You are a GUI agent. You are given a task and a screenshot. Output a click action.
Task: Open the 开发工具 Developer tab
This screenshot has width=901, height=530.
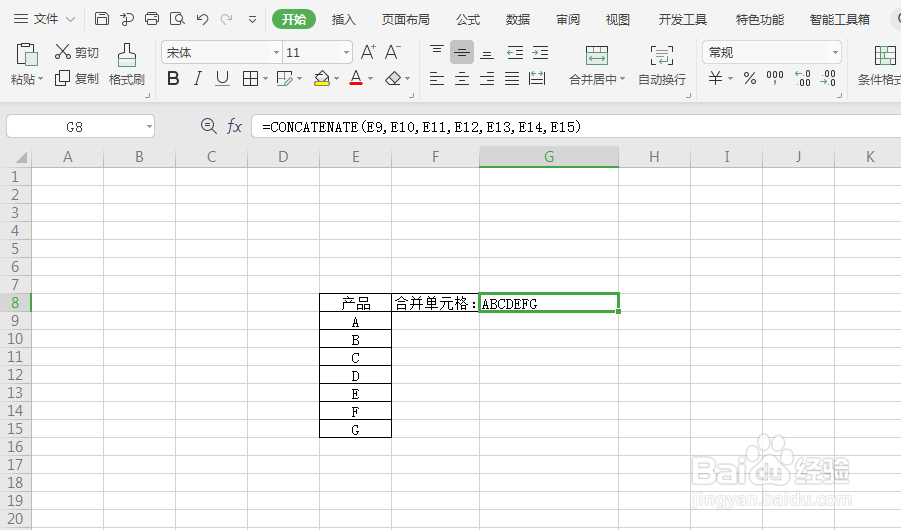(683, 20)
